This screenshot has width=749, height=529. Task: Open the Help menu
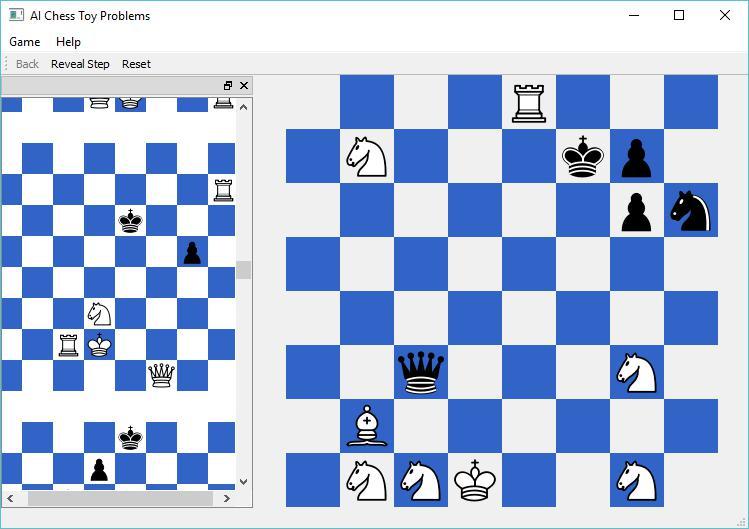pyautogui.click(x=68, y=42)
